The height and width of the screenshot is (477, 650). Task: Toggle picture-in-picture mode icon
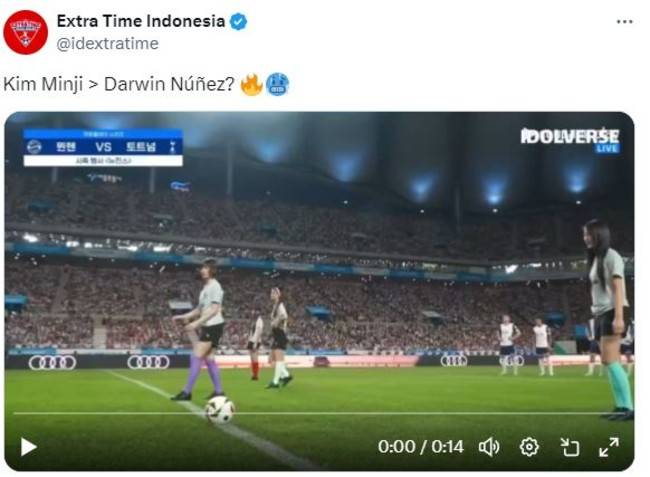point(570,447)
